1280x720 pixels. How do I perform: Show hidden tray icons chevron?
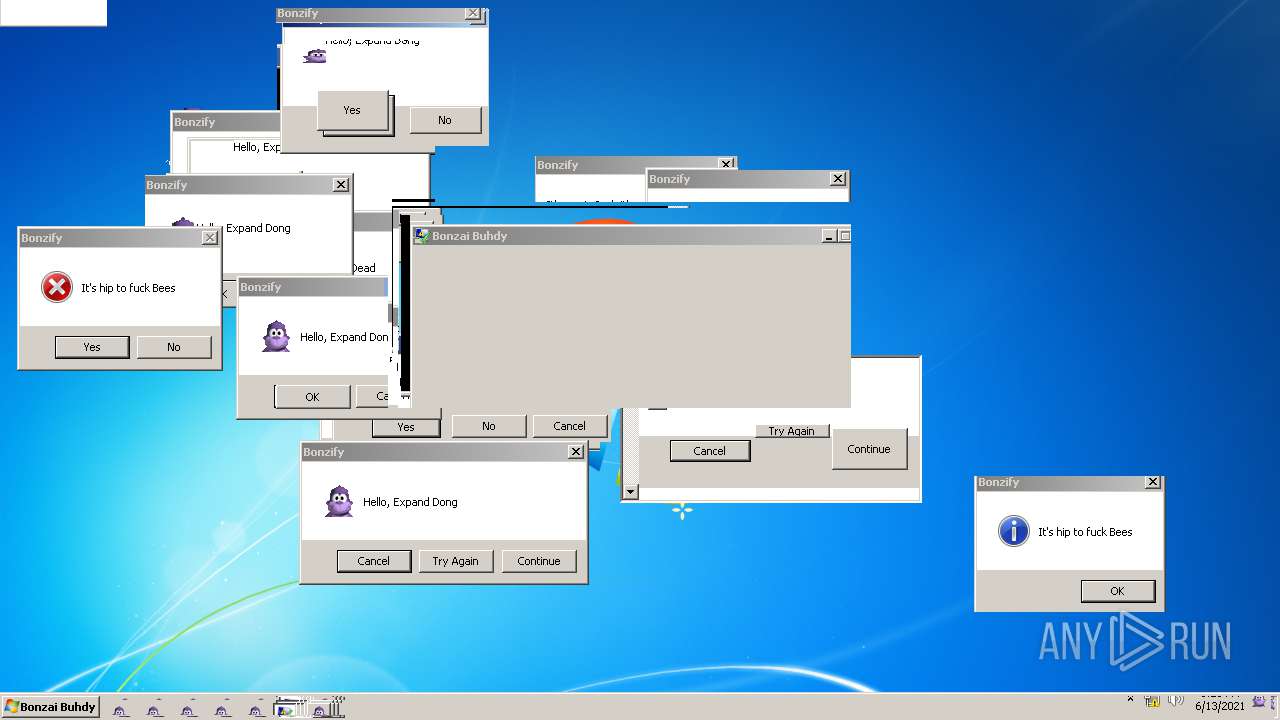pyautogui.click(x=1131, y=700)
